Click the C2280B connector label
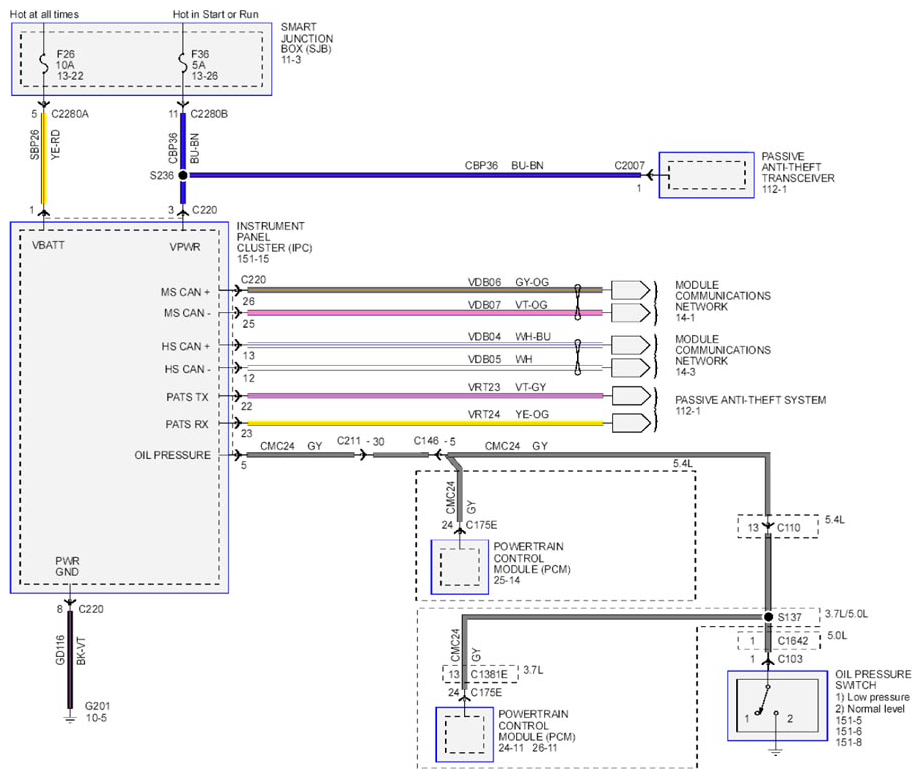The image size is (921, 778). coord(209,114)
